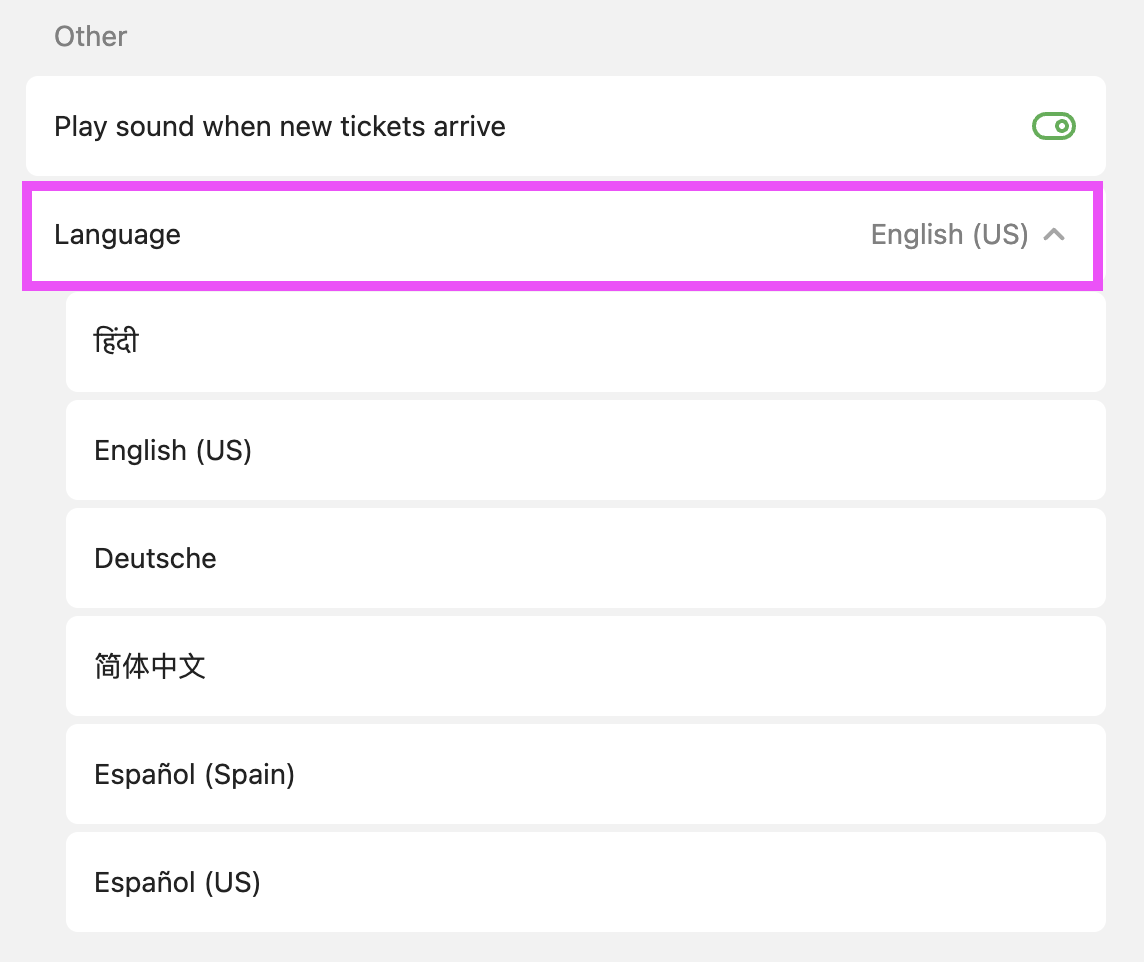The height and width of the screenshot is (962, 1144).
Task: Click the Other section heading
Action: click(90, 37)
